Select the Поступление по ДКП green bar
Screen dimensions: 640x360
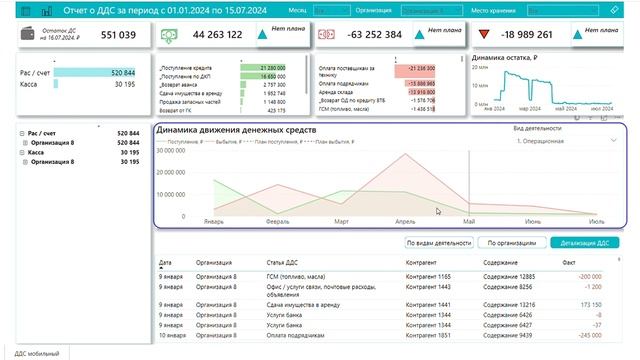pos(258,76)
